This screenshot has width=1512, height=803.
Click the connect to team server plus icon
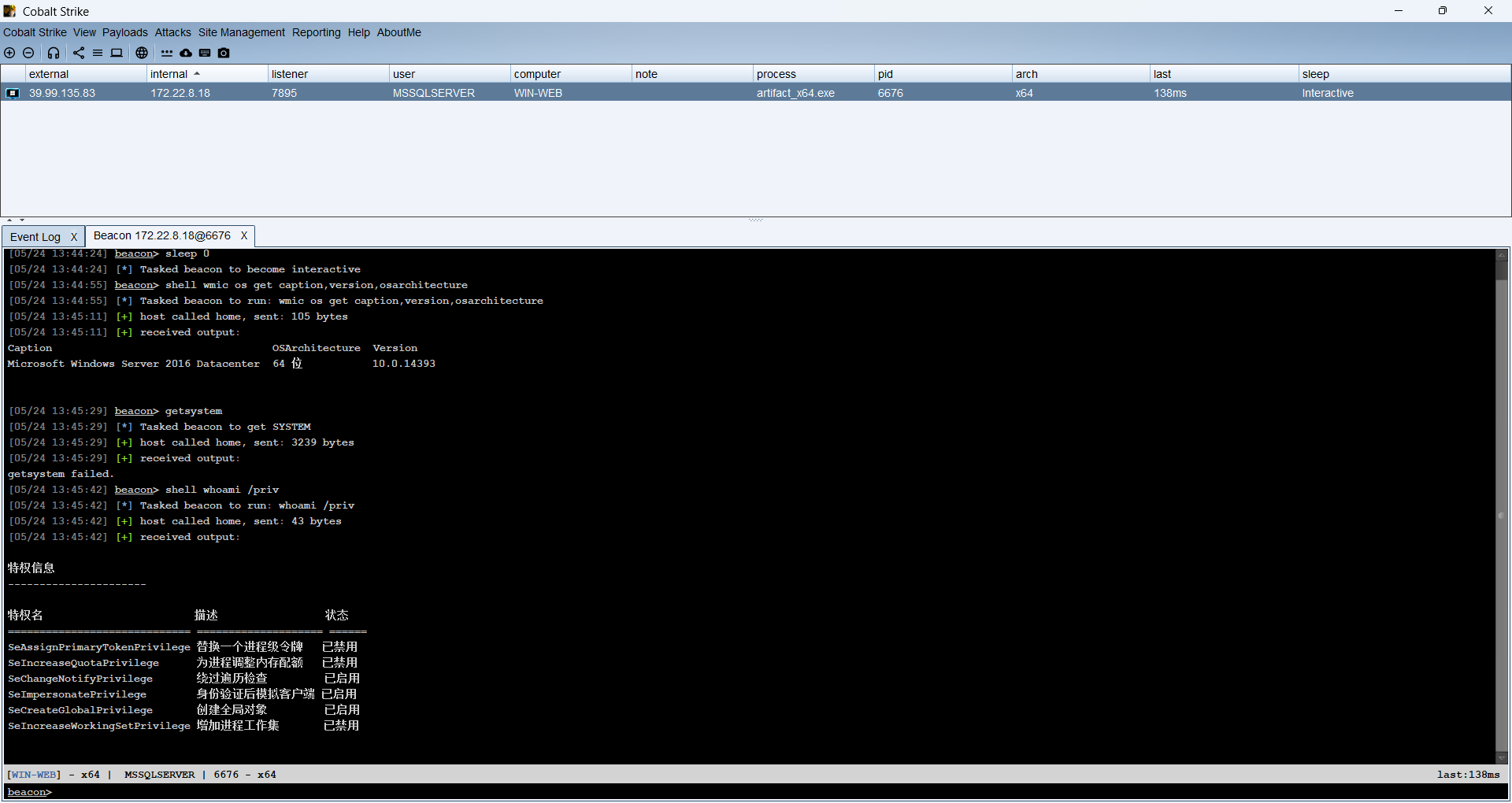[9, 53]
